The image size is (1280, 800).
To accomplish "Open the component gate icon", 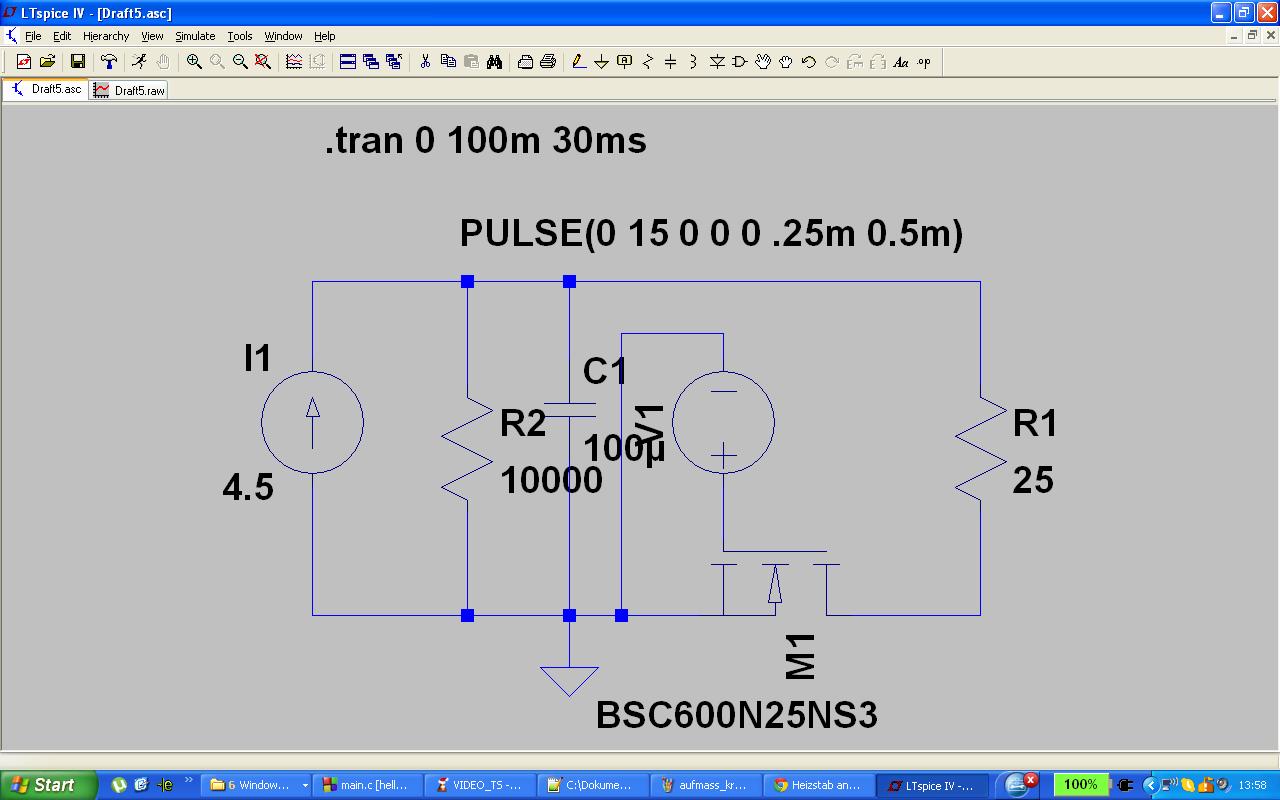I will (x=740, y=62).
